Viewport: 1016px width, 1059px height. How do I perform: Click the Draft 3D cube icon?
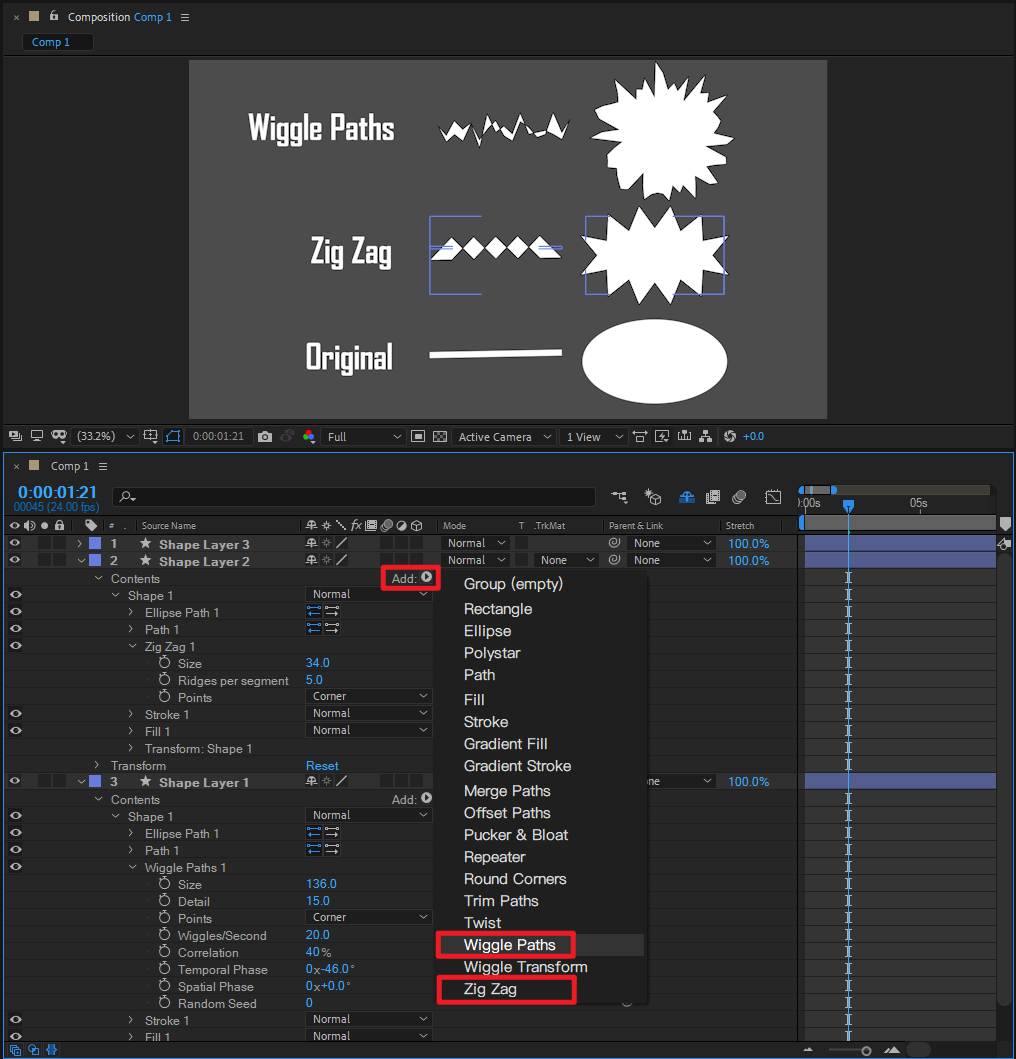coord(653,497)
